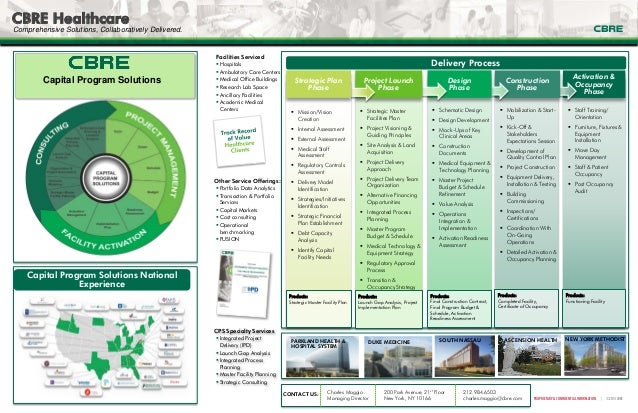
Task: Open the South Nassau photo
Action: [x=465, y=356]
